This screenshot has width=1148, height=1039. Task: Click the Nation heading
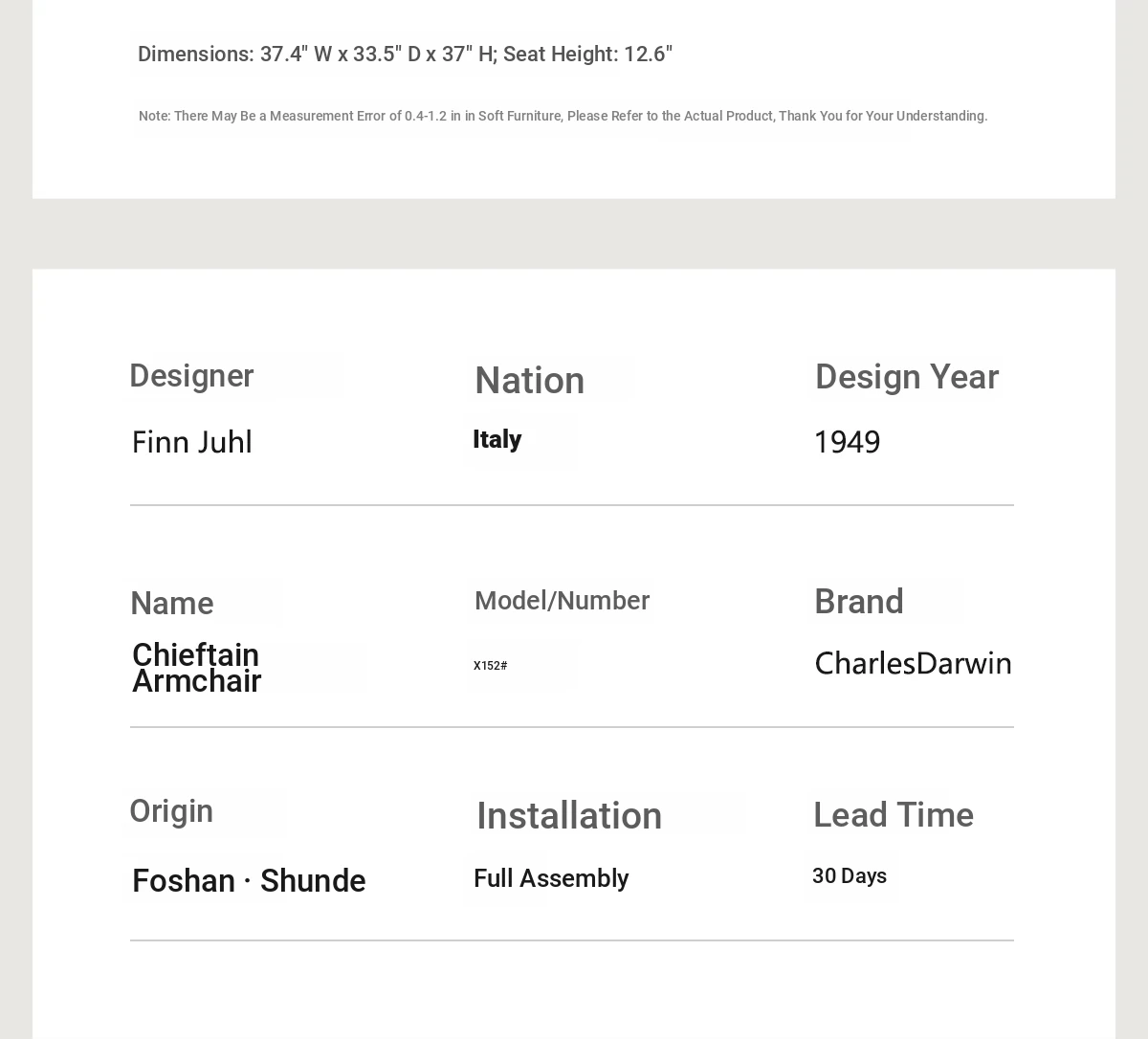pos(529,381)
